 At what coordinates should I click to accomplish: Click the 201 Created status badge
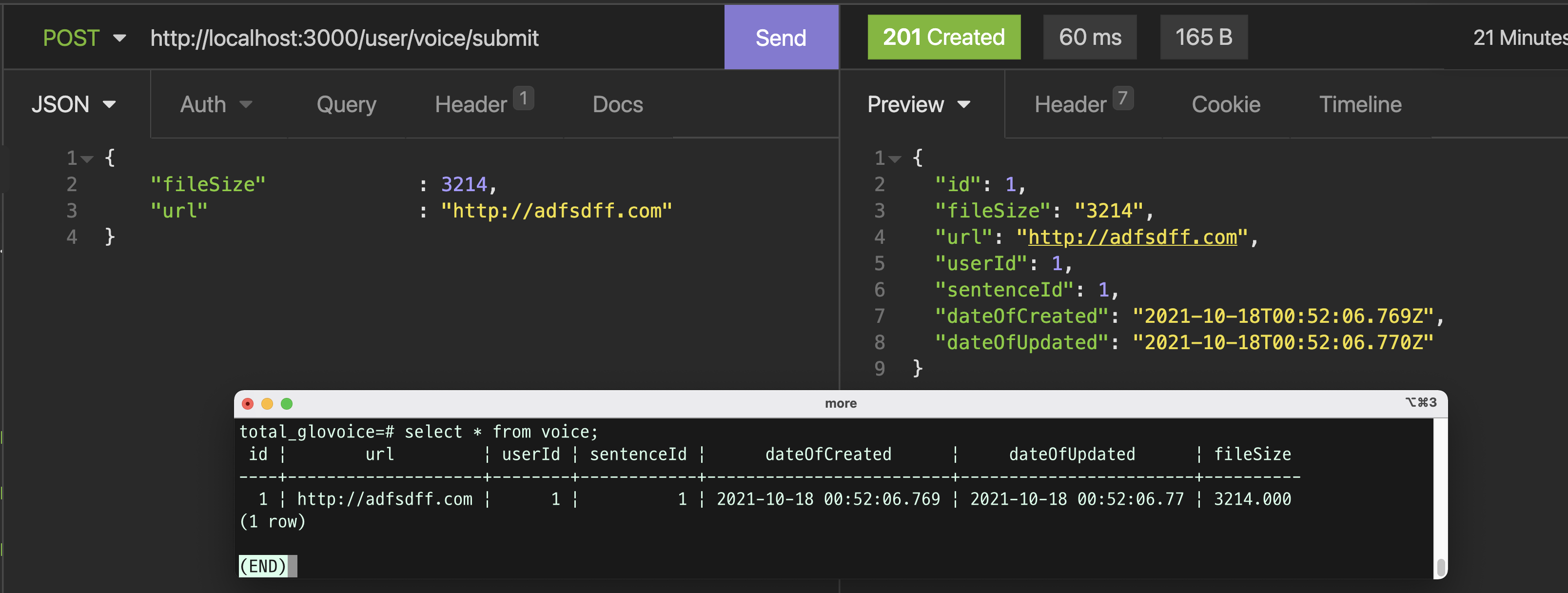tap(944, 37)
